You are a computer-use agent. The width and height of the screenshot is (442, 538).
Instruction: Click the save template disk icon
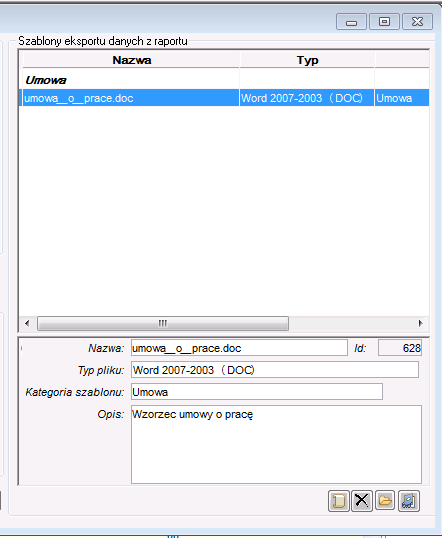pyautogui.click(x=409, y=501)
